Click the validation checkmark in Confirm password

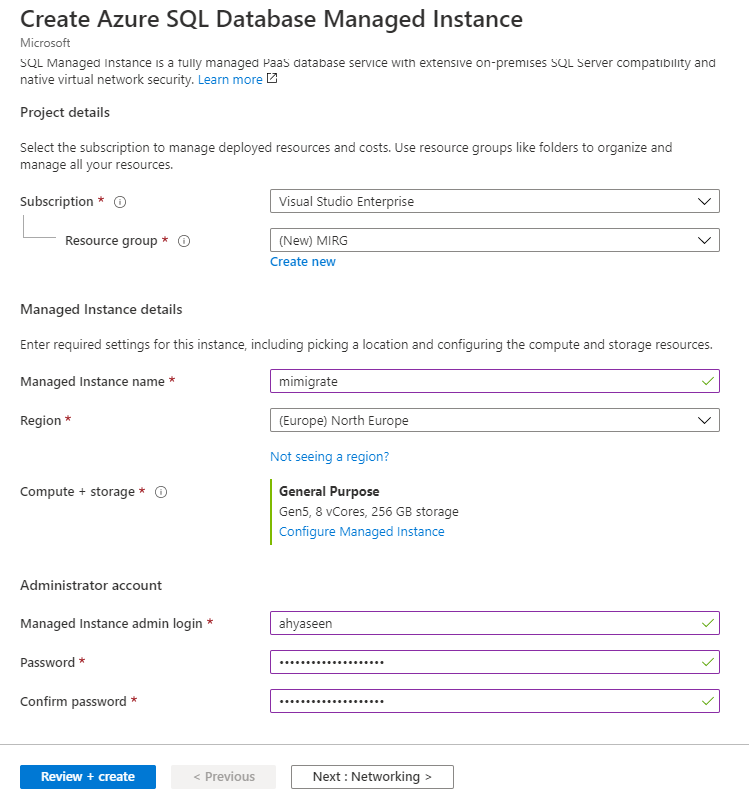(708, 701)
